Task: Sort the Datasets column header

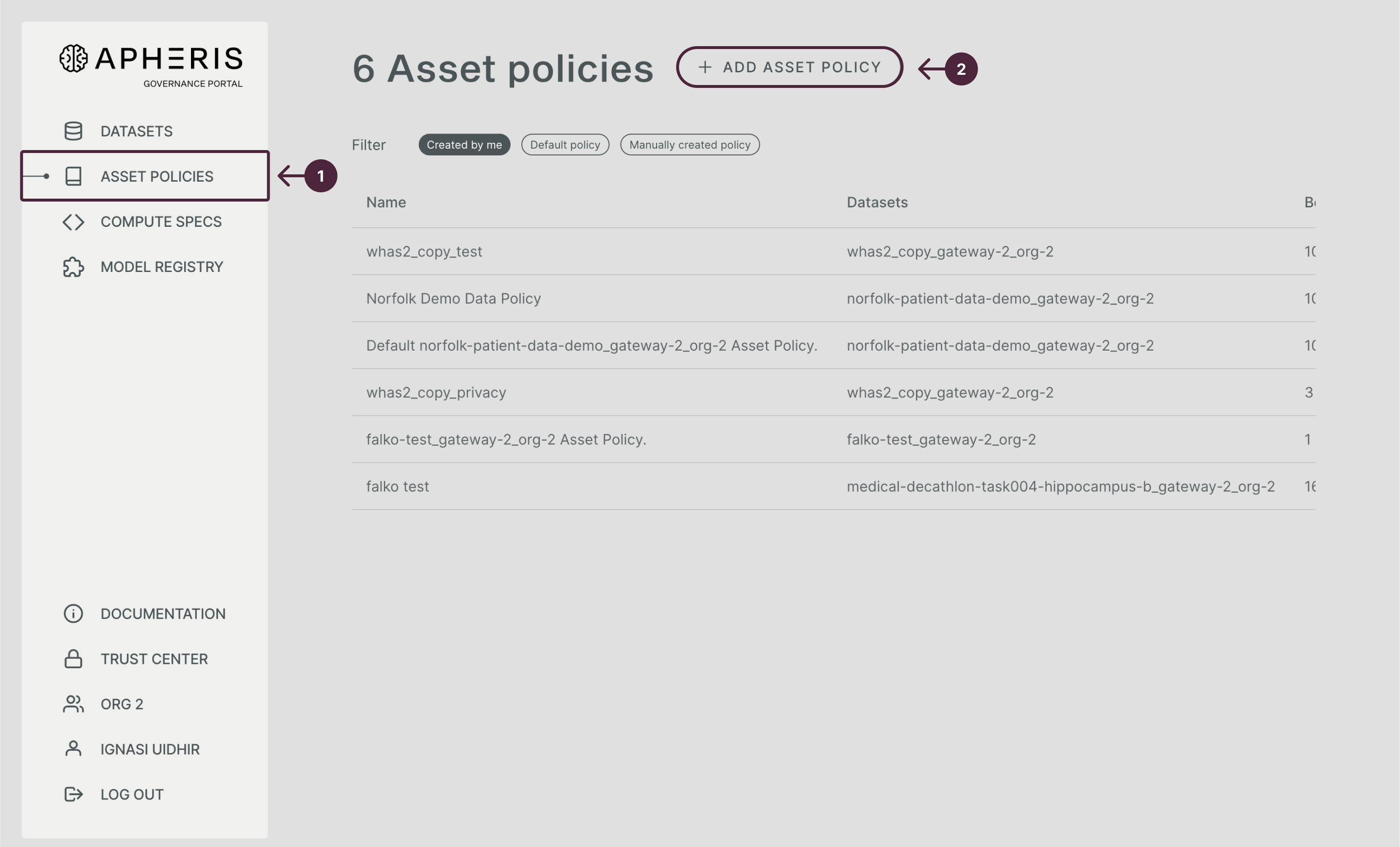Action: coord(877,202)
